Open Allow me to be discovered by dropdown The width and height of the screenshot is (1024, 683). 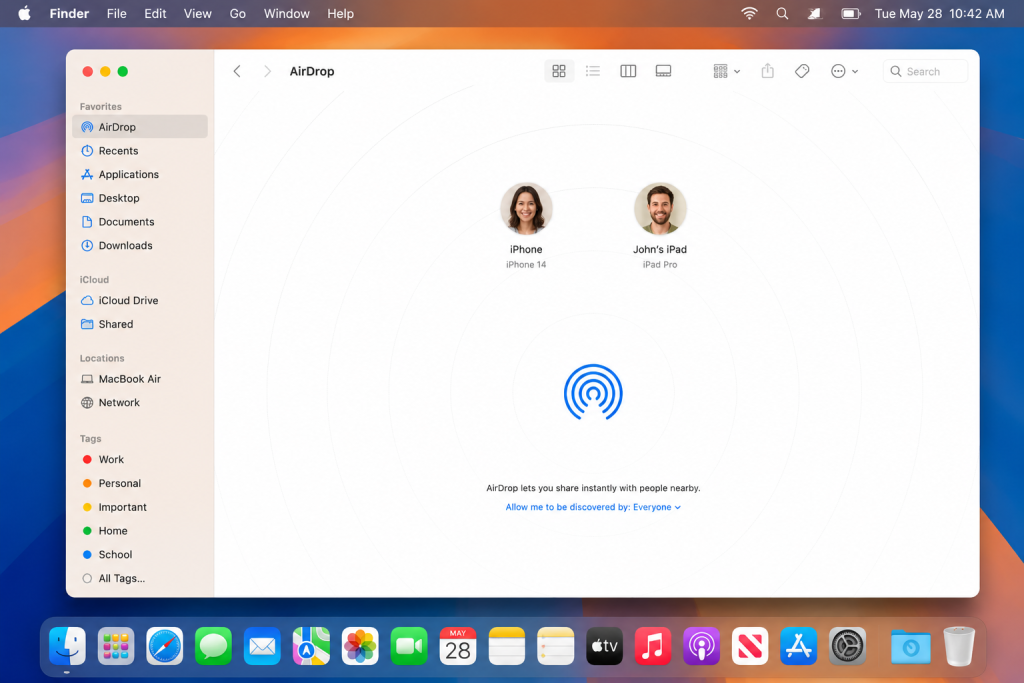click(593, 507)
